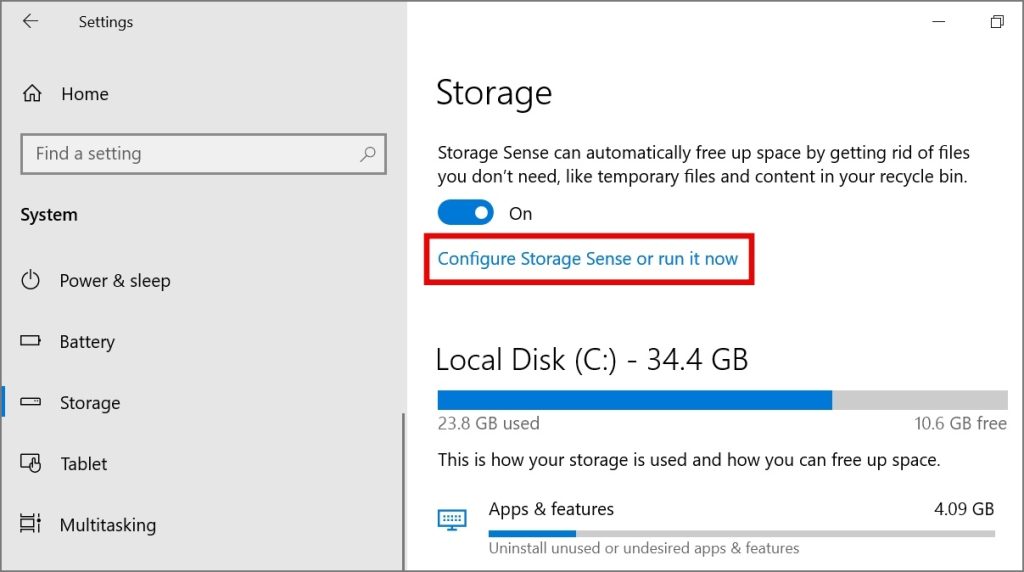Restore down the Settings window
The height and width of the screenshot is (572, 1024).
[x=996, y=21]
